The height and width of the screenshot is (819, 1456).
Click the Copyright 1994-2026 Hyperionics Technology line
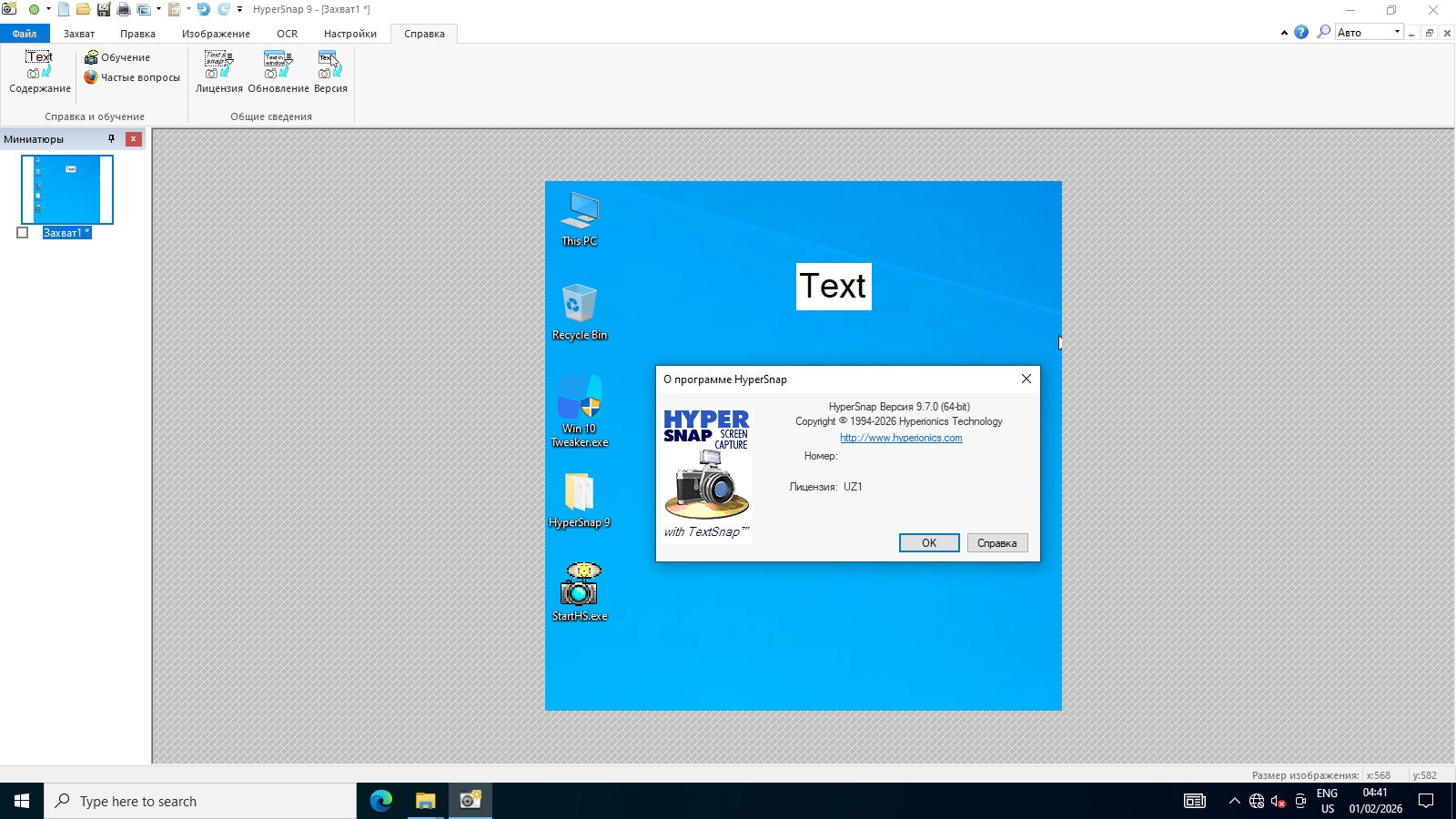[899, 421]
